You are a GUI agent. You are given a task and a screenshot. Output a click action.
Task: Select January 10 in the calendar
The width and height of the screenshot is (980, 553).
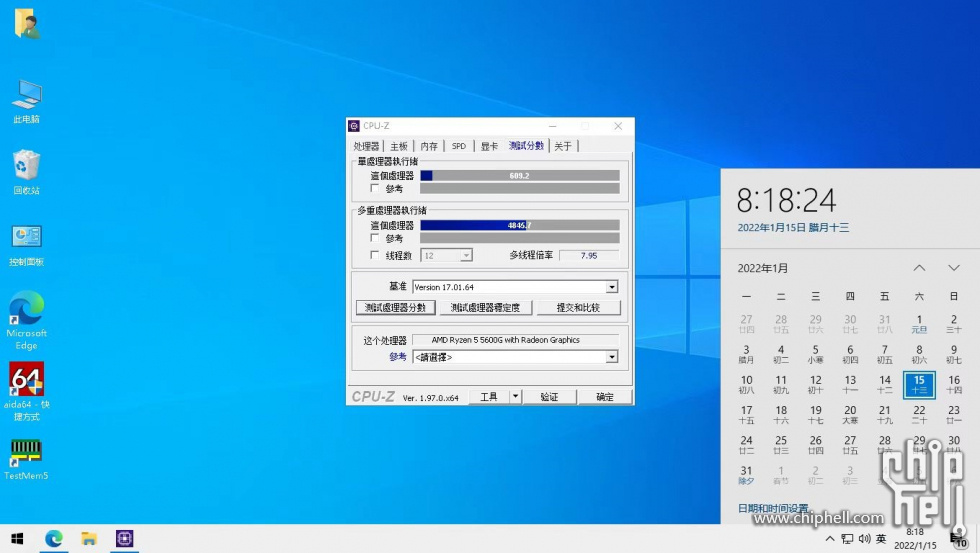tap(746, 384)
